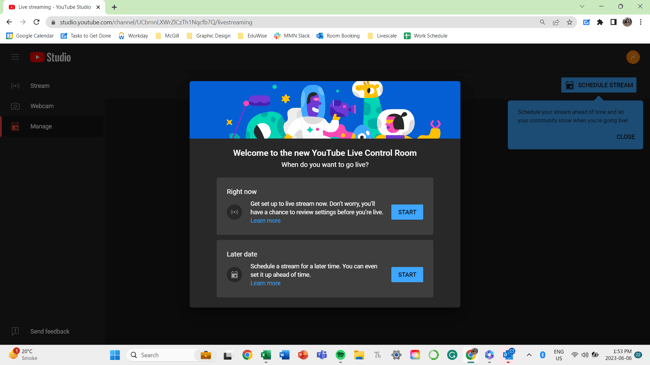This screenshot has height=365, width=650.
Task: Open Room Booking bookmark
Action: (338, 36)
